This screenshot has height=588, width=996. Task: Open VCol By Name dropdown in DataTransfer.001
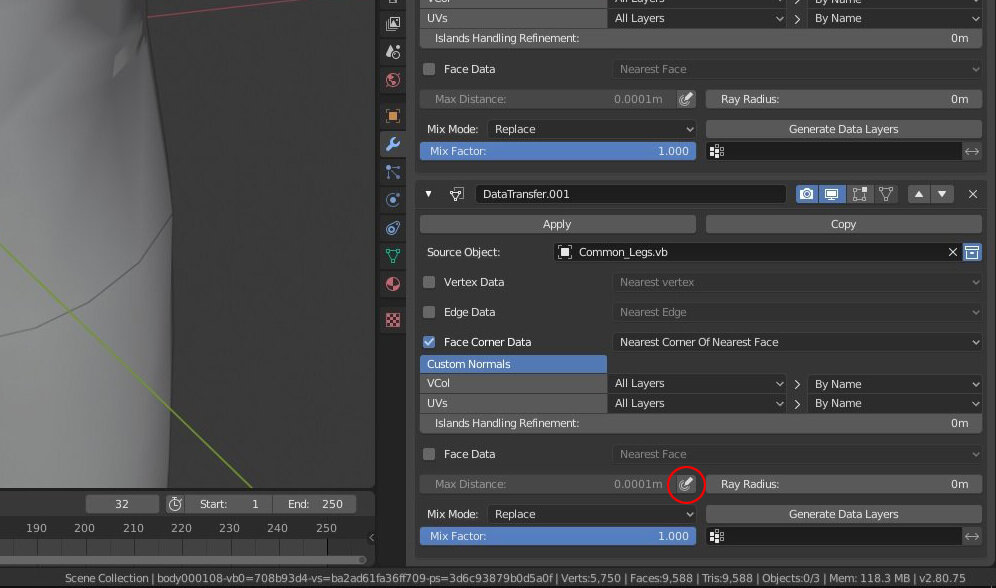(x=894, y=384)
